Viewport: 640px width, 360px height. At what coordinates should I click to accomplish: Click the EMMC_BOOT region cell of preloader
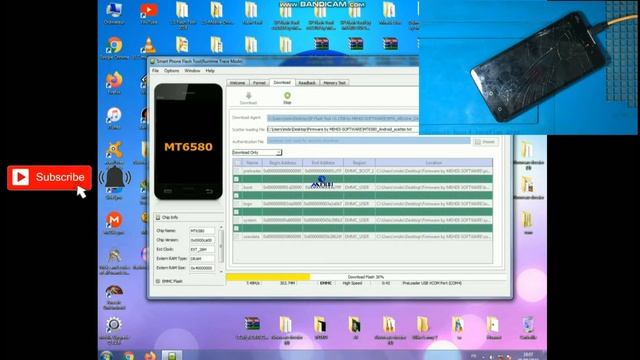(359, 171)
